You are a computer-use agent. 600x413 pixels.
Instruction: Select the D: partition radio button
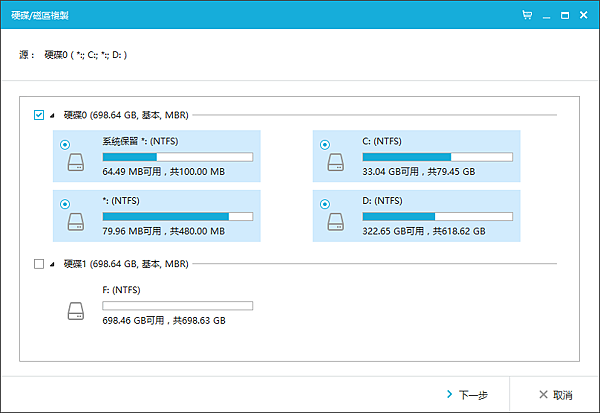[325, 204]
